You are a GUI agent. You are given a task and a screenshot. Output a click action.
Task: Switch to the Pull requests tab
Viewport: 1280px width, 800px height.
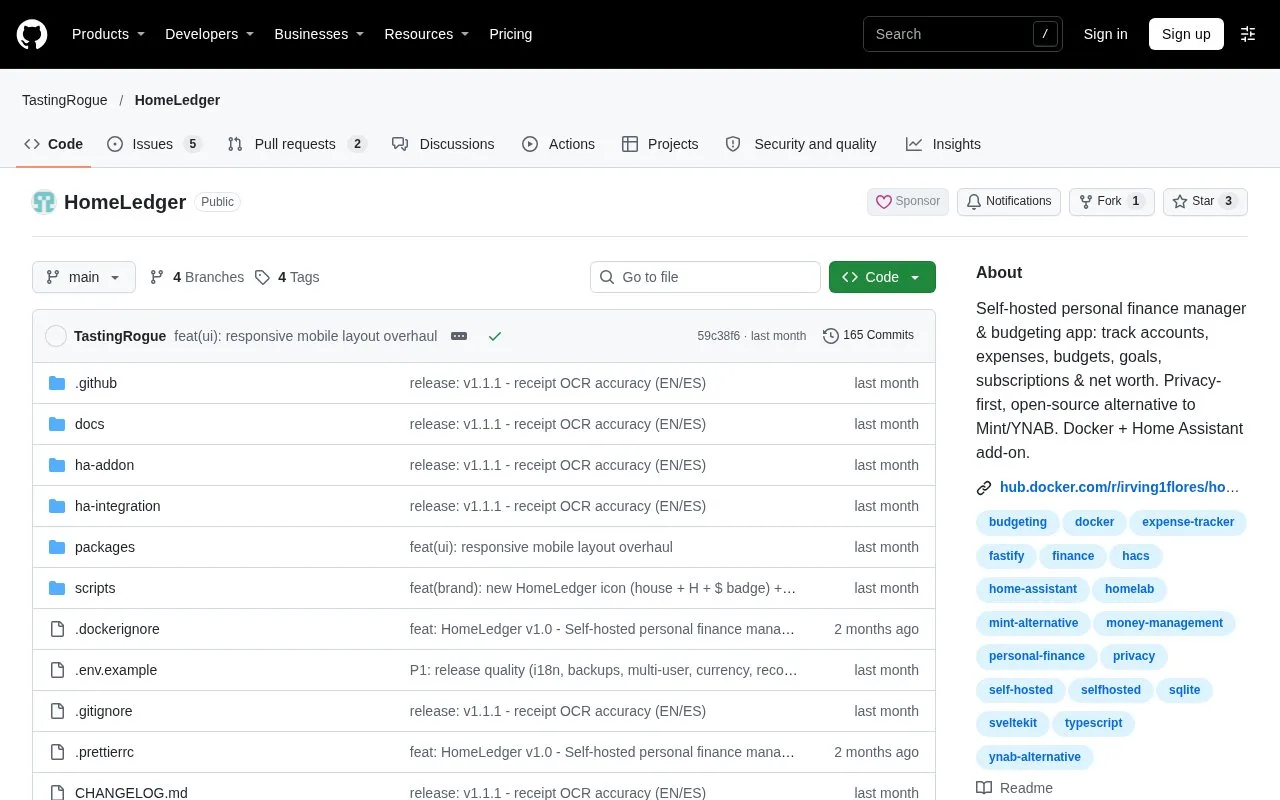[x=297, y=144]
